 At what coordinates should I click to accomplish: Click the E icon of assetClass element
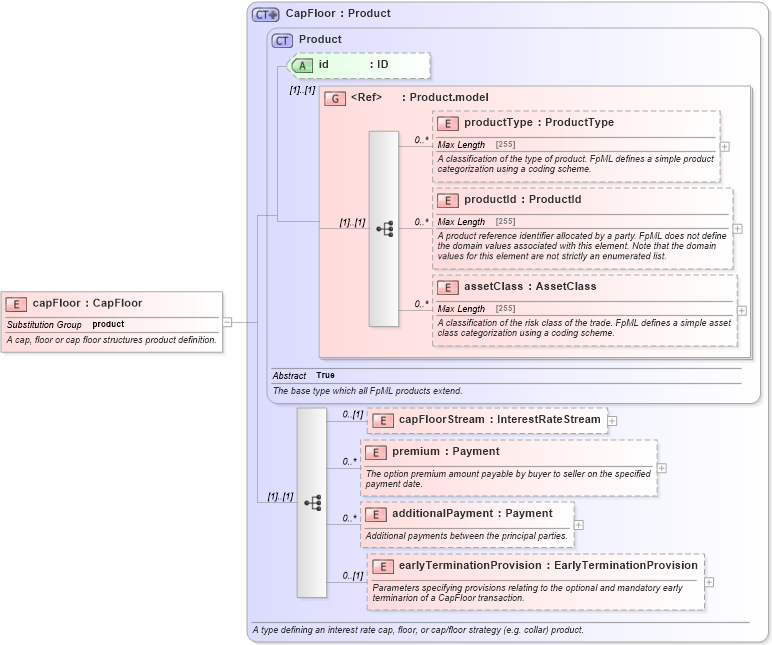448,288
